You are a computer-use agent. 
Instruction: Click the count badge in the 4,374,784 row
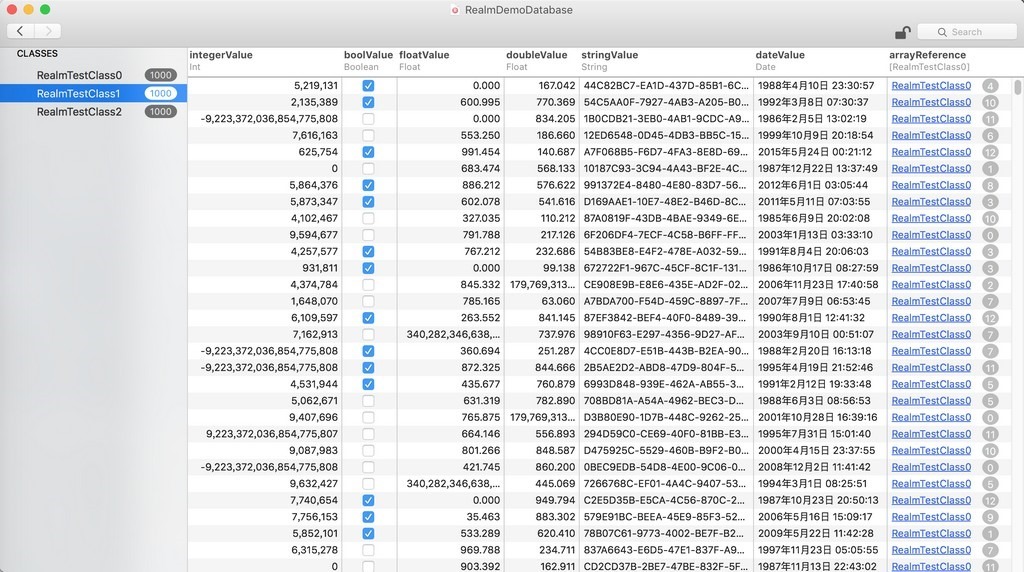(x=990, y=285)
